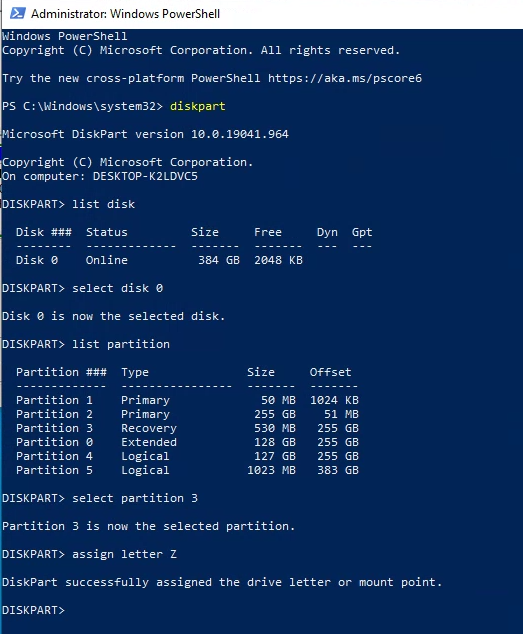Click the final empty DISKPART> prompt

click(x=33, y=610)
